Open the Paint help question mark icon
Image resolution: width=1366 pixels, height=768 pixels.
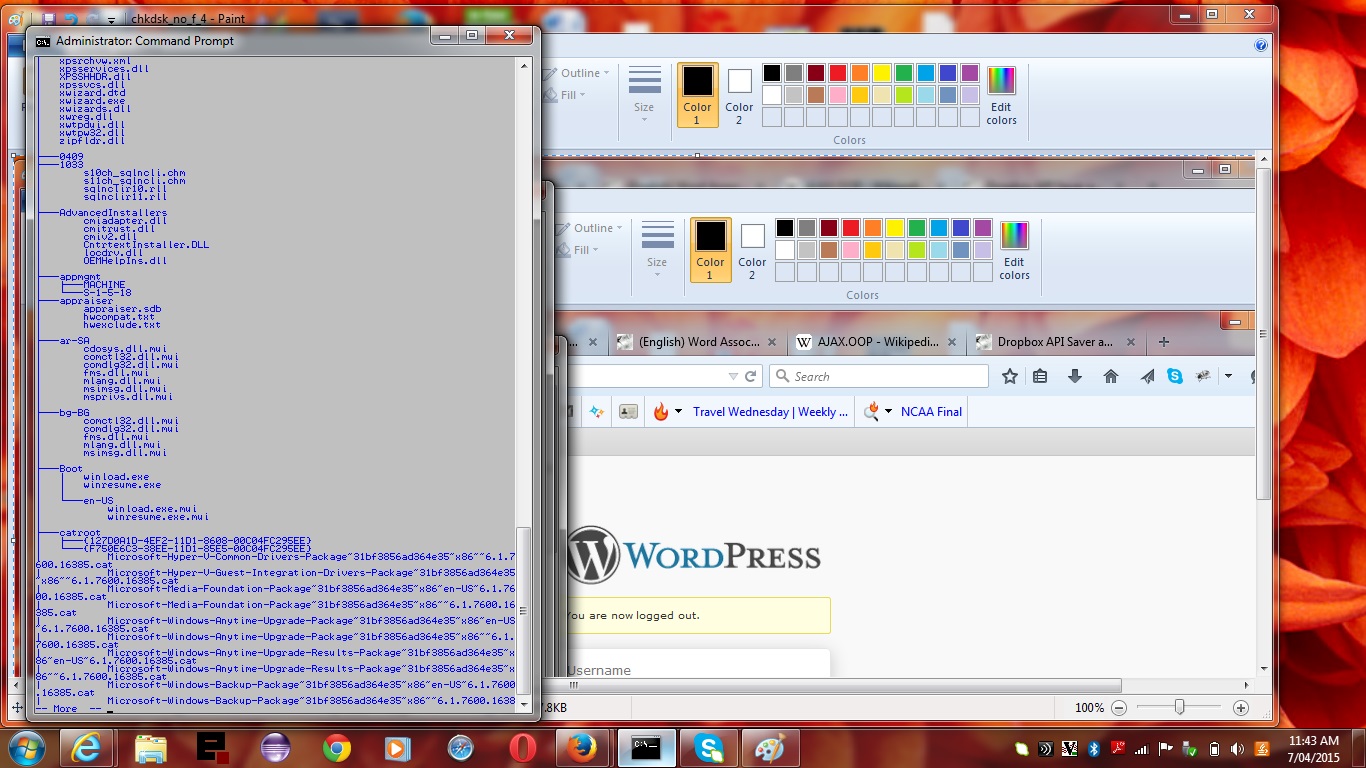[x=1261, y=45]
